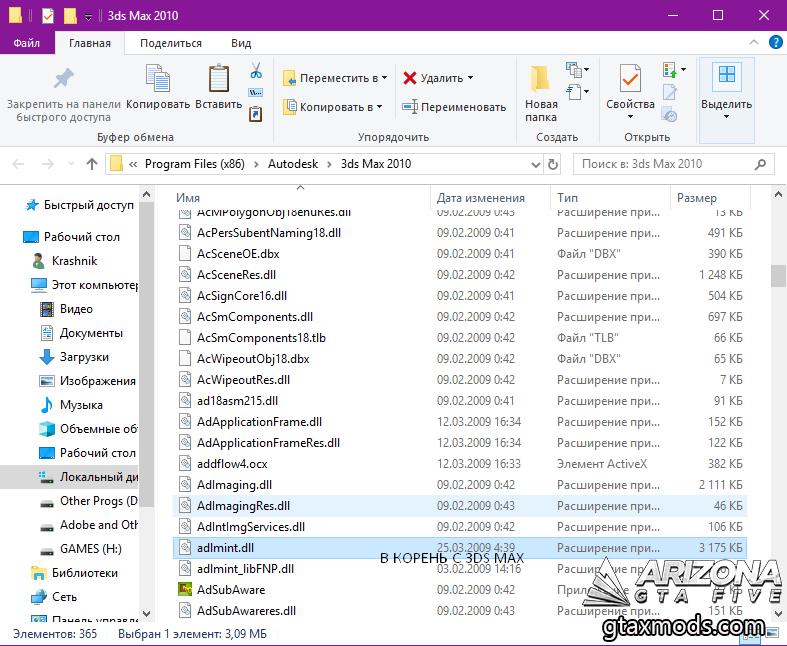Open the Удалить dropdown menu
Image resolution: width=787 pixels, height=646 pixels.
point(470,78)
